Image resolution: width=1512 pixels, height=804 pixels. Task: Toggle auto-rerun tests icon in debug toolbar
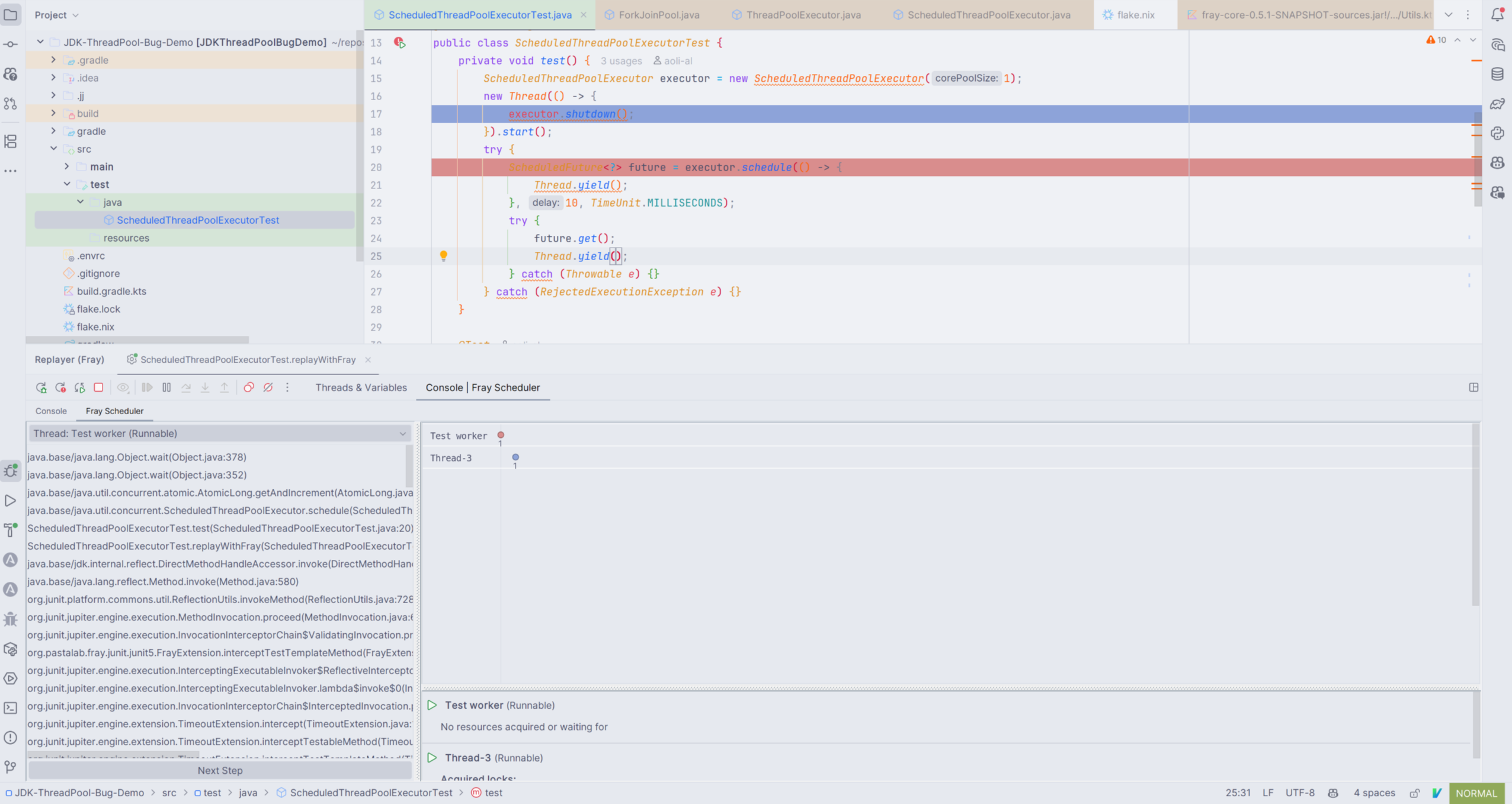pyautogui.click(x=79, y=387)
